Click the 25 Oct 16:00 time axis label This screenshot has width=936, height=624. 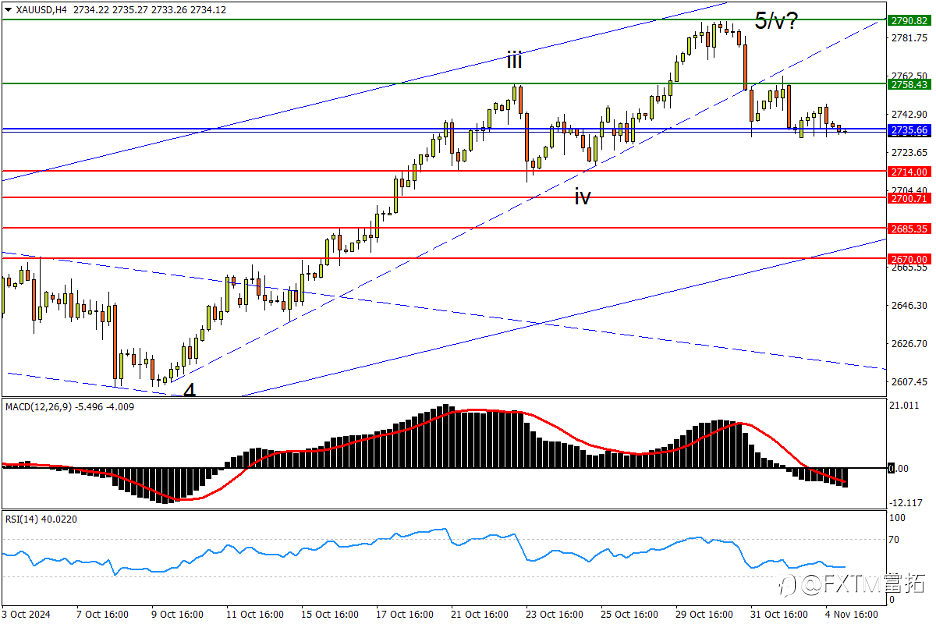629,614
